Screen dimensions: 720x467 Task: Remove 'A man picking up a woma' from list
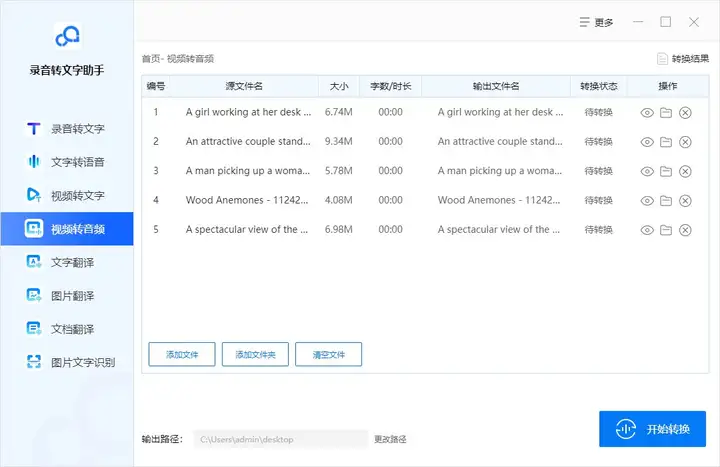click(x=685, y=171)
